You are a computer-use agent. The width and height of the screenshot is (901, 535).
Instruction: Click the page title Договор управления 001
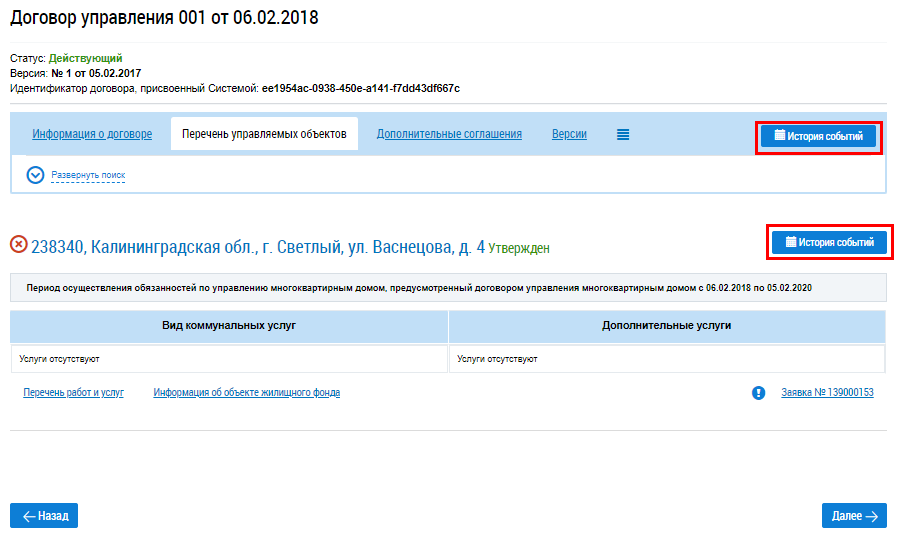coord(164,18)
